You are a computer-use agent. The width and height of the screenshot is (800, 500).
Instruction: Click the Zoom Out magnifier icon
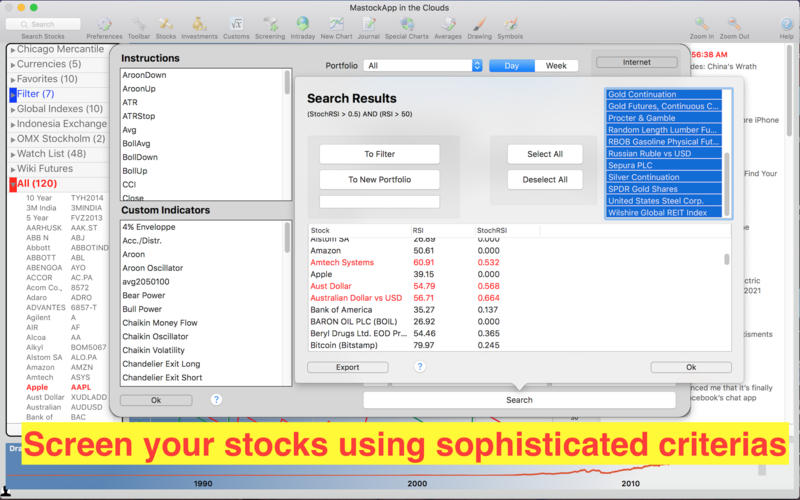[x=734, y=24]
